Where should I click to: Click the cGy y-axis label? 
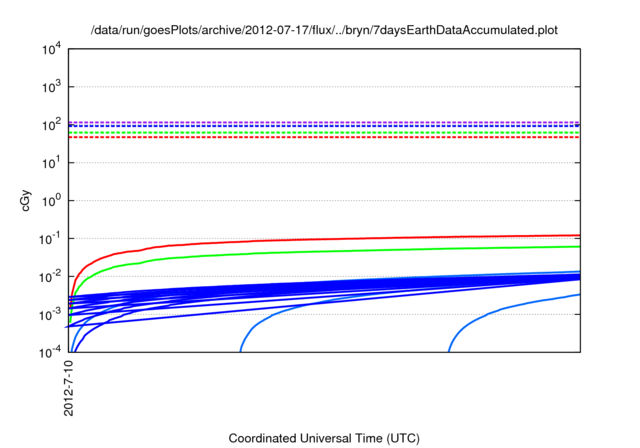[x=26, y=200]
